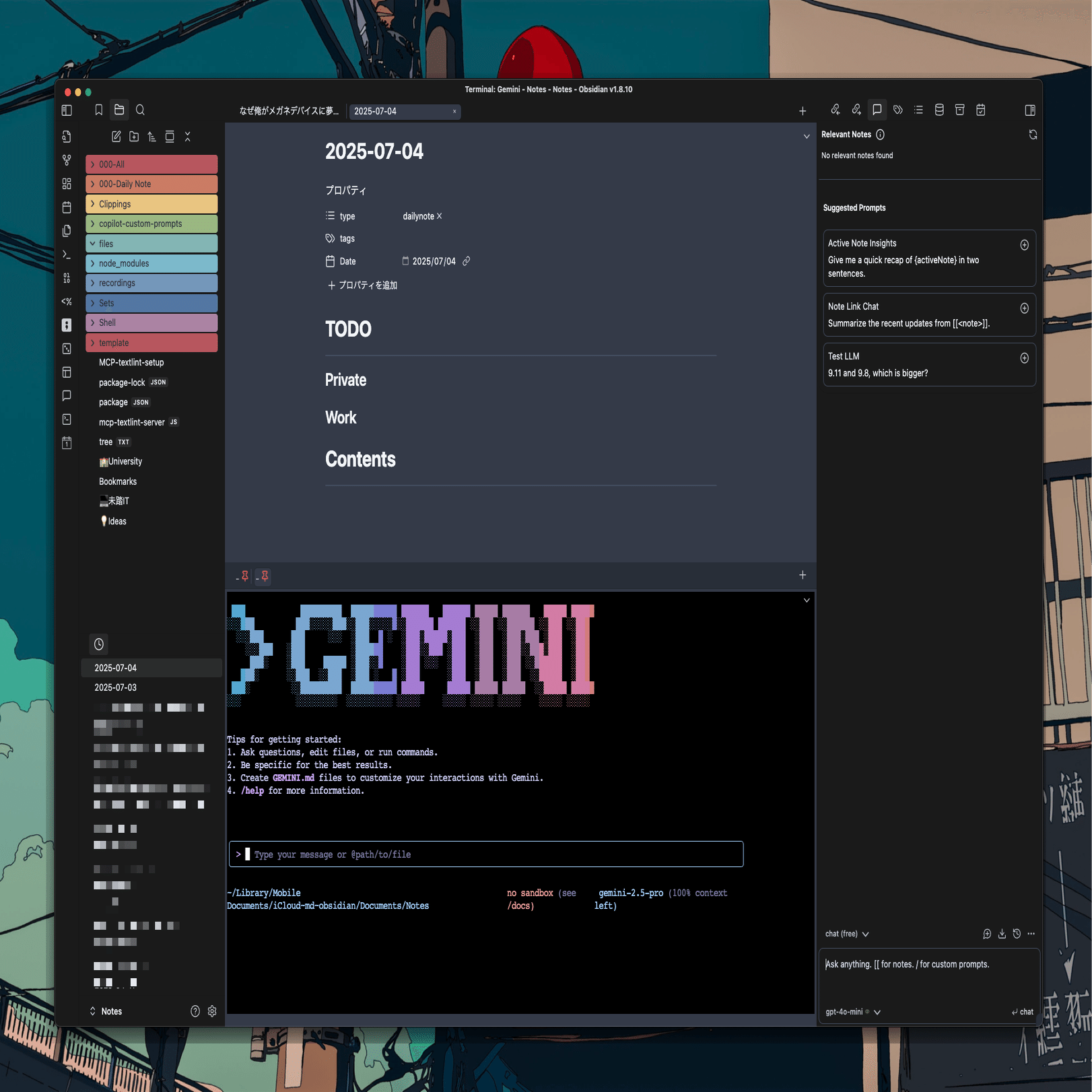The width and height of the screenshot is (1092, 1092).
Task: Open outgoing links panel icon
Action: [856, 110]
